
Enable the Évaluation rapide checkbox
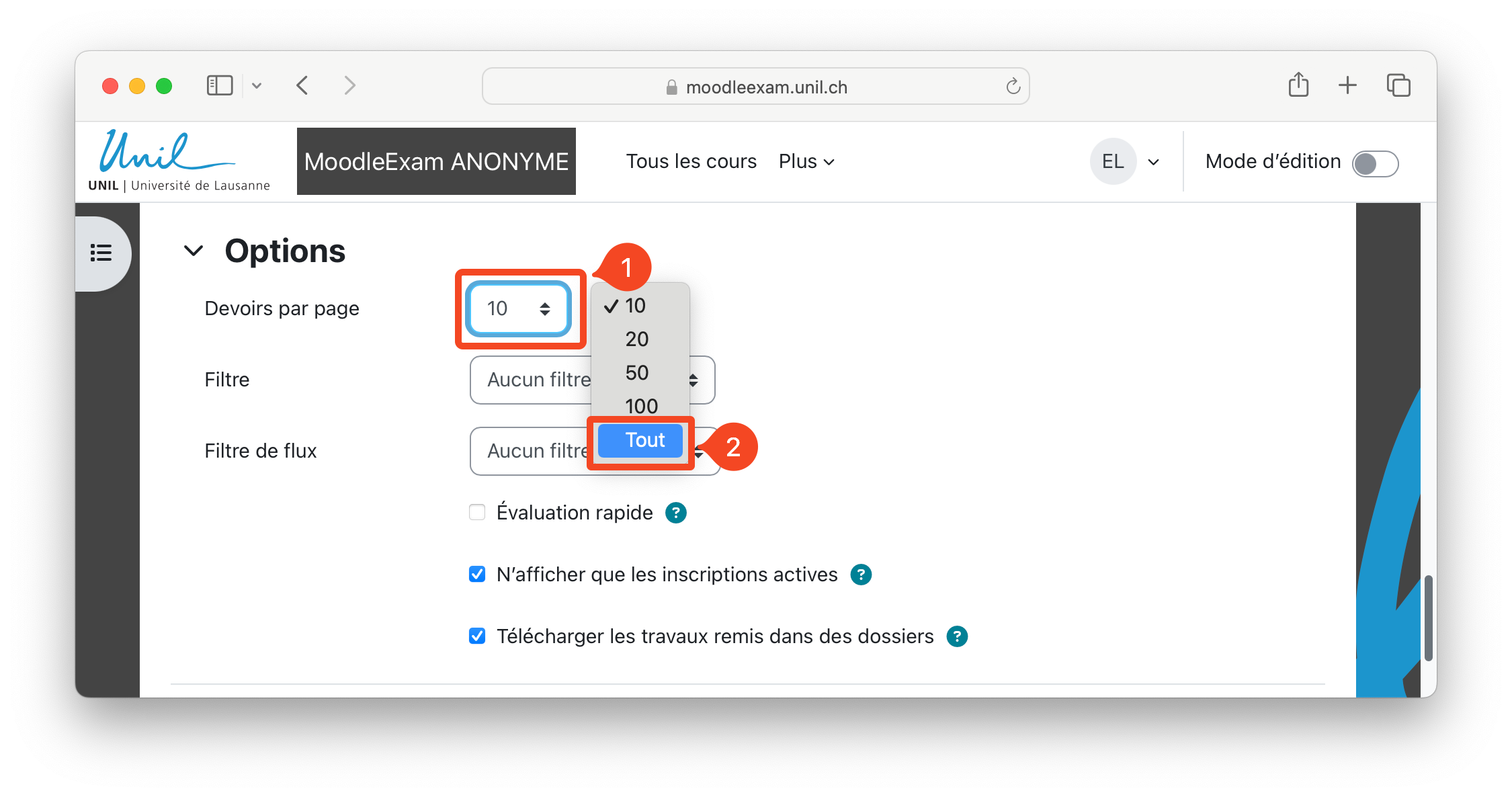(477, 513)
